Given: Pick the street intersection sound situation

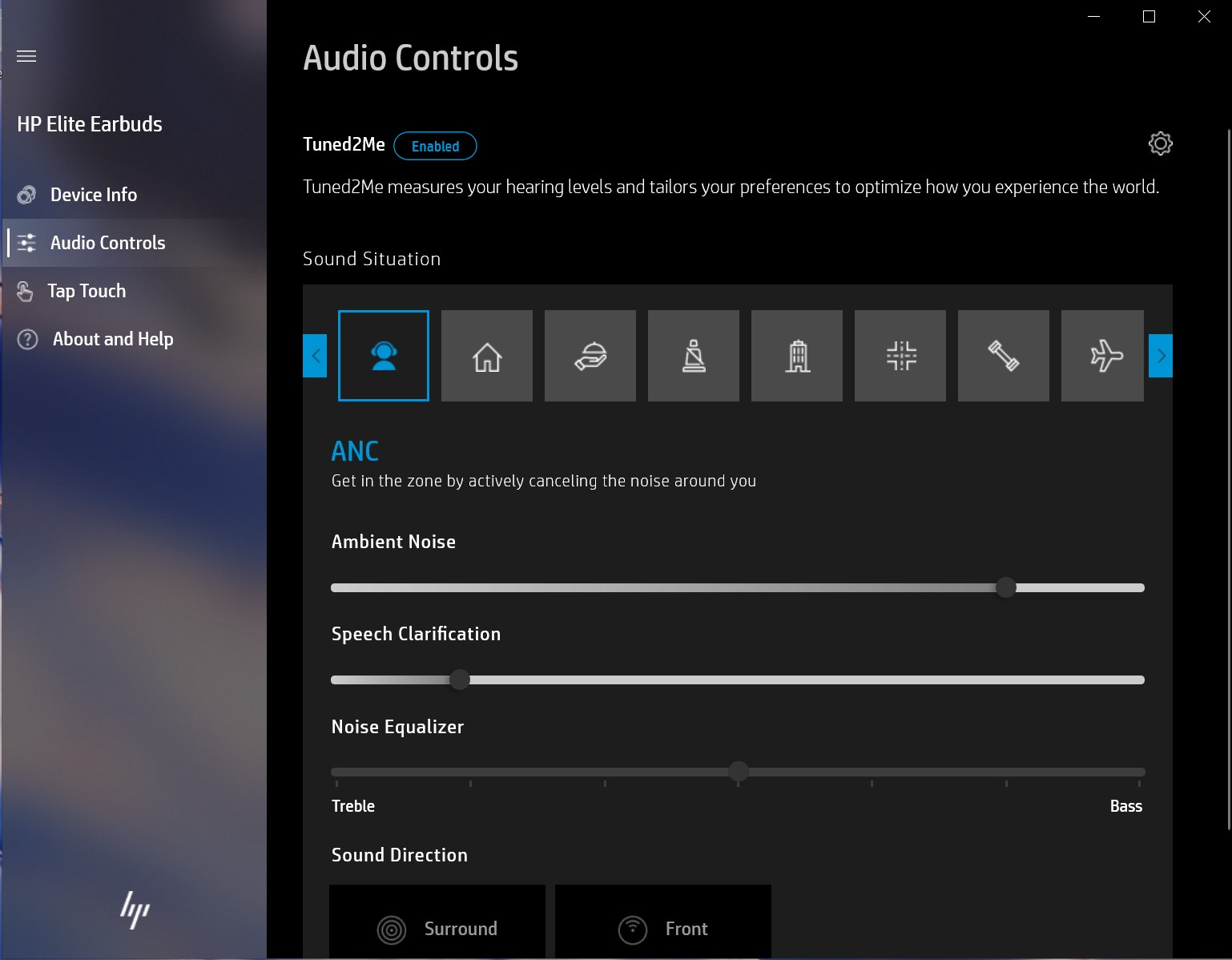Looking at the screenshot, I should pyautogui.click(x=900, y=356).
